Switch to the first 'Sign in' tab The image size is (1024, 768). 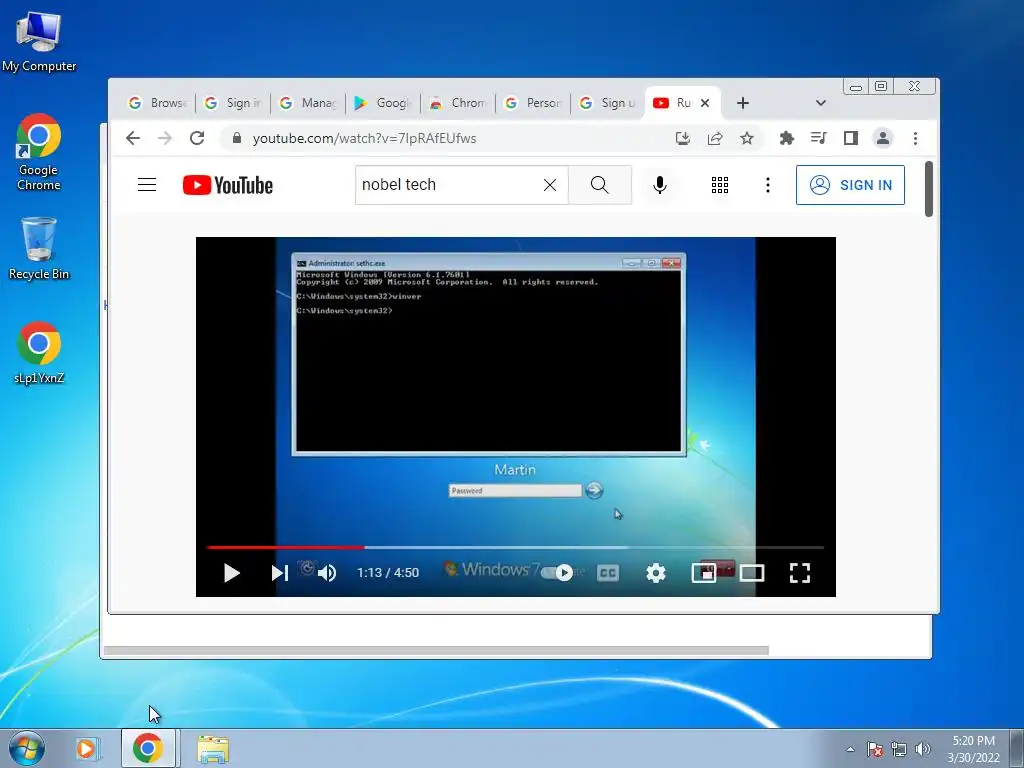[233, 103]
